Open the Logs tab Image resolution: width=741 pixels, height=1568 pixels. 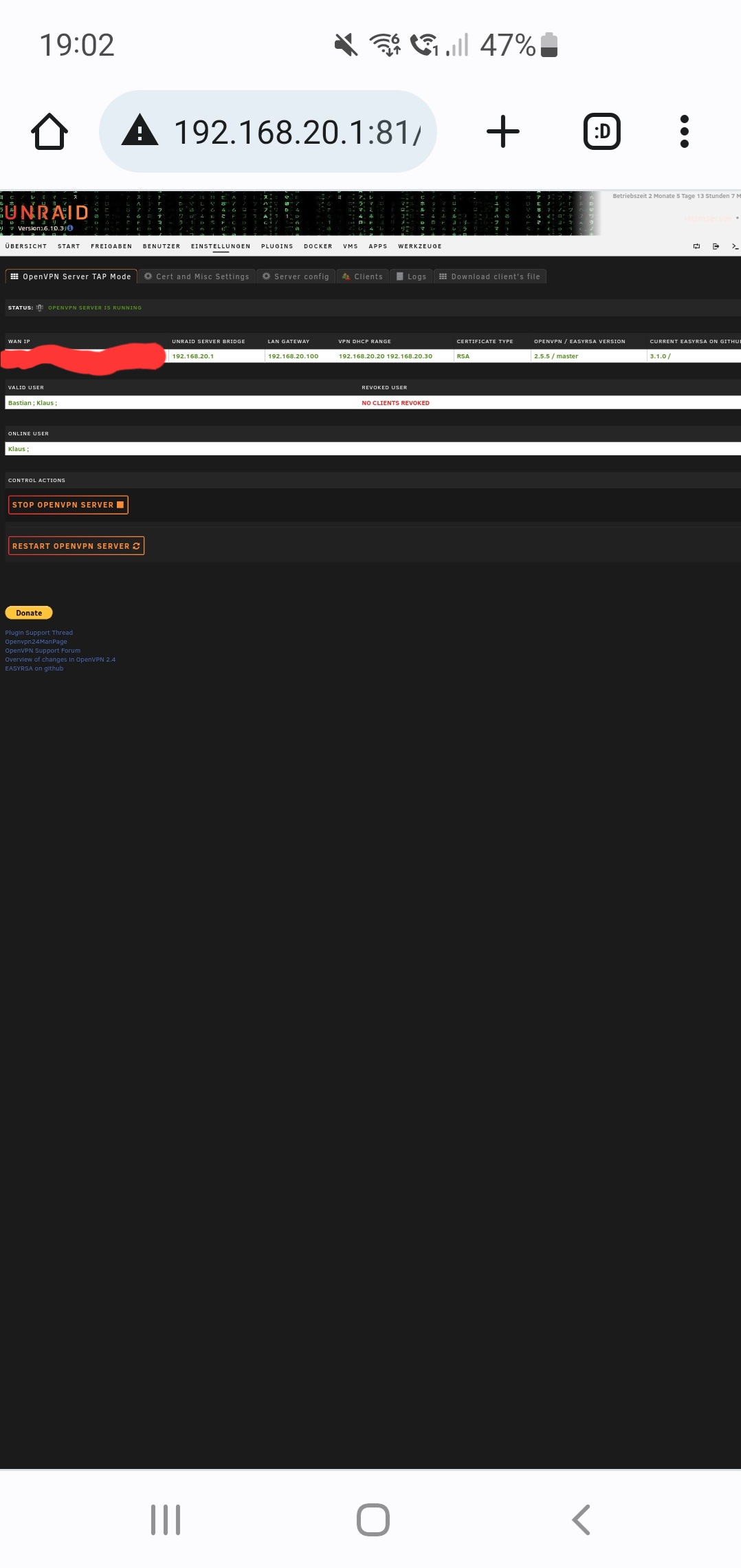(x=412, y=276)
